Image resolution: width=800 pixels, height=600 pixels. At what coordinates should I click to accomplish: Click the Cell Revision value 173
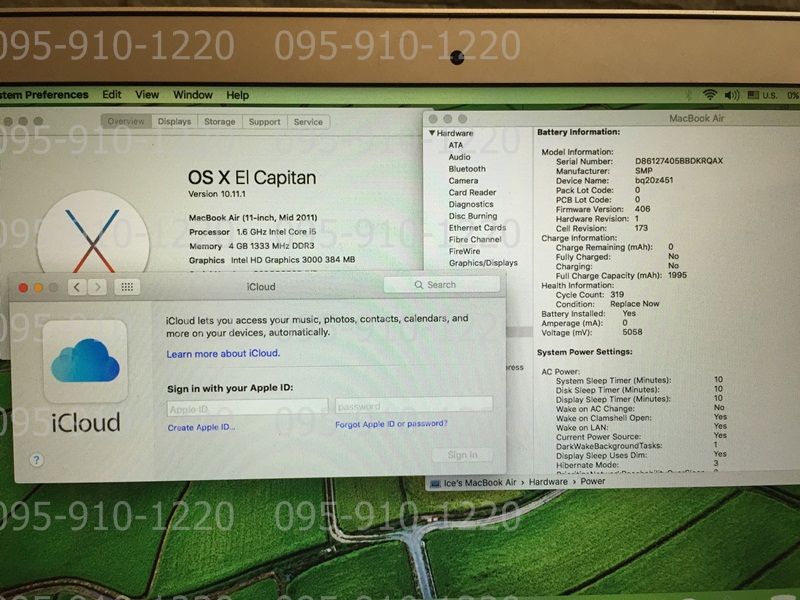tap(641, 228)
